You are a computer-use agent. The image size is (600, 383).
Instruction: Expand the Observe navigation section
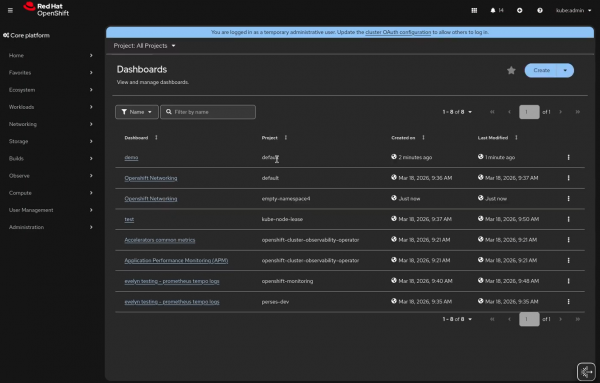coord(51,176)
